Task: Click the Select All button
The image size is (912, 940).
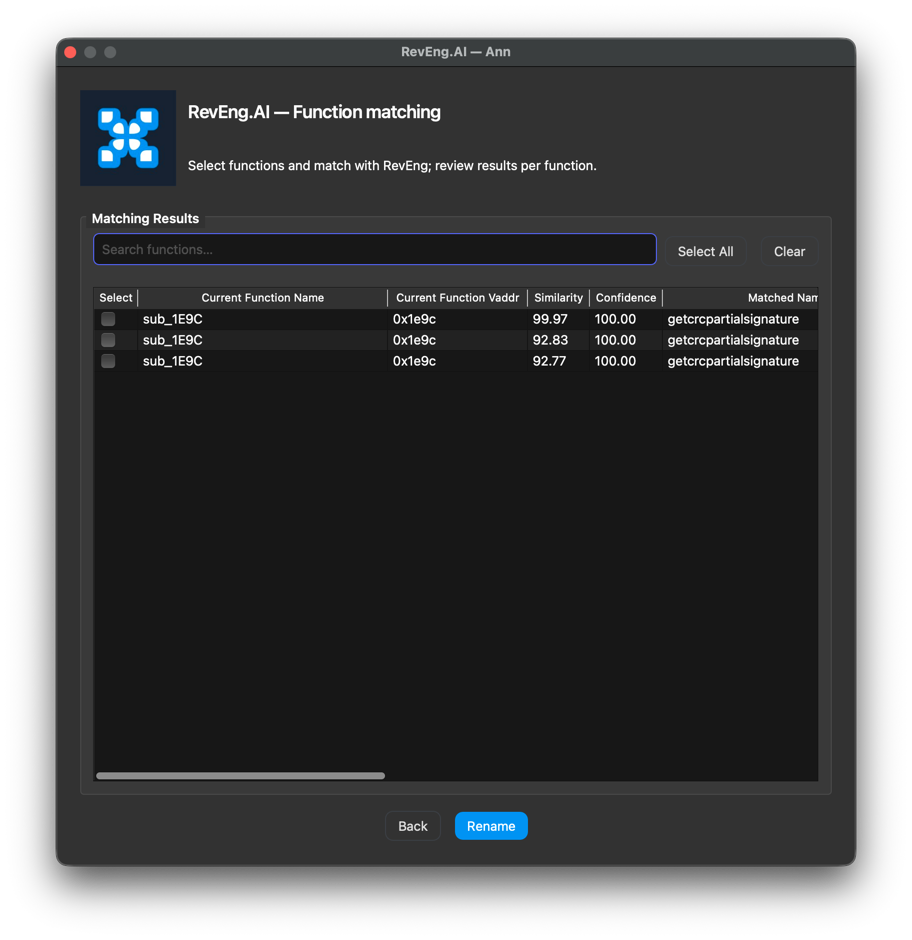Action: [x=705, y=251]
